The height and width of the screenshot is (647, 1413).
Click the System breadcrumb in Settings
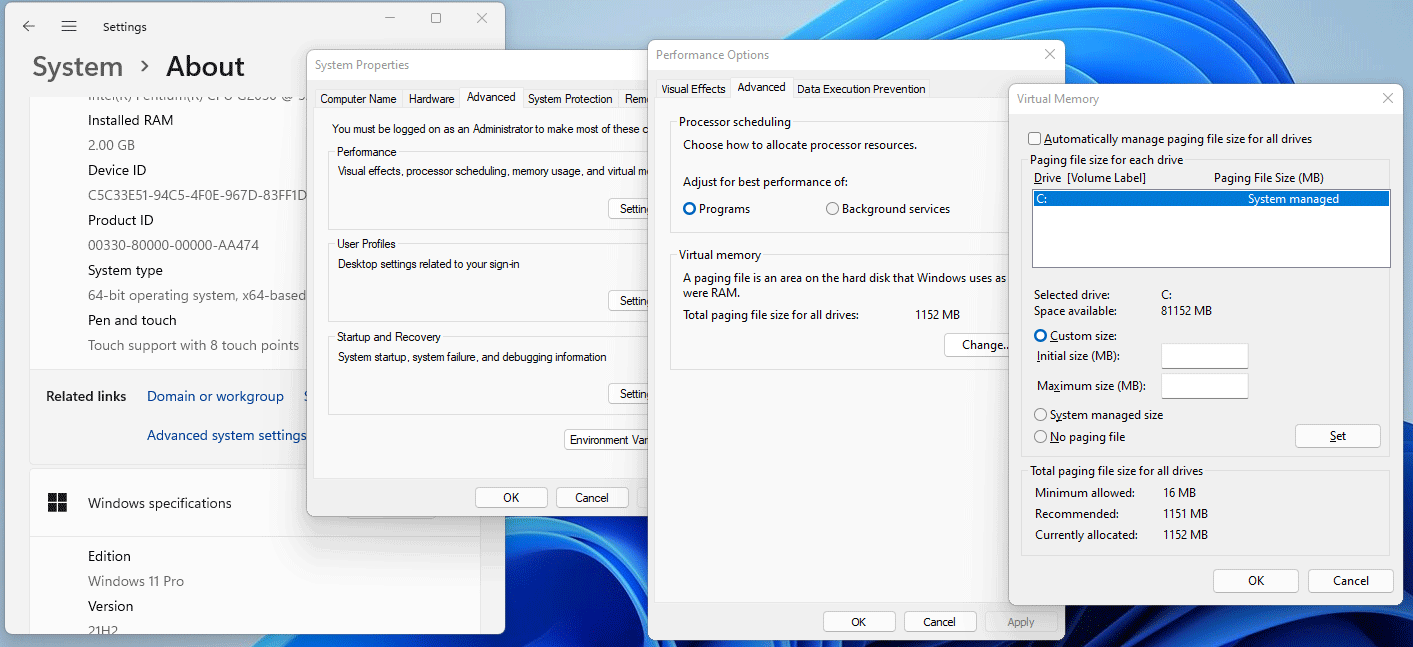(x=77, y=67)
